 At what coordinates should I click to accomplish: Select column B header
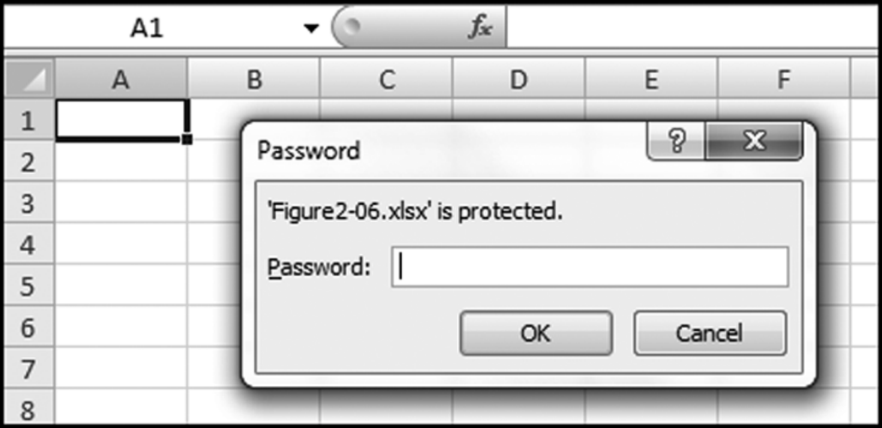pyautogui.click(x=254, y=80)
